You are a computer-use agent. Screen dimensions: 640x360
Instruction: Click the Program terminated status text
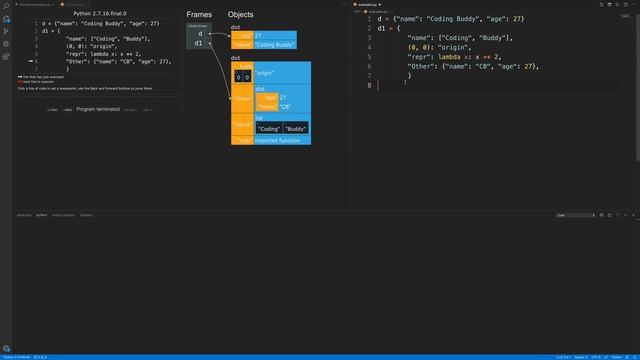pyautogui.click(x=98, y=109)
